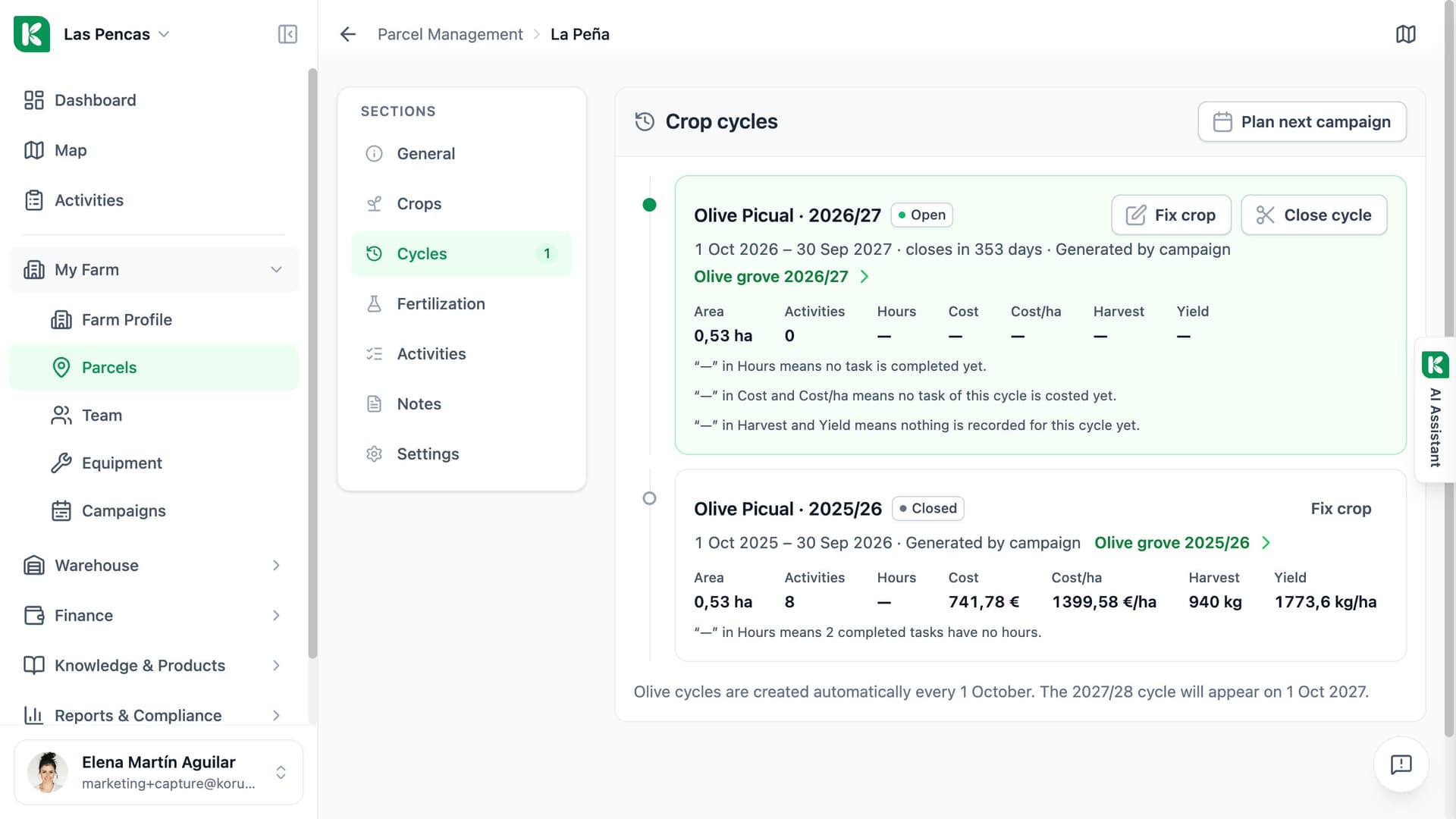Click Close cycle button

click(x=1314, y=215)
